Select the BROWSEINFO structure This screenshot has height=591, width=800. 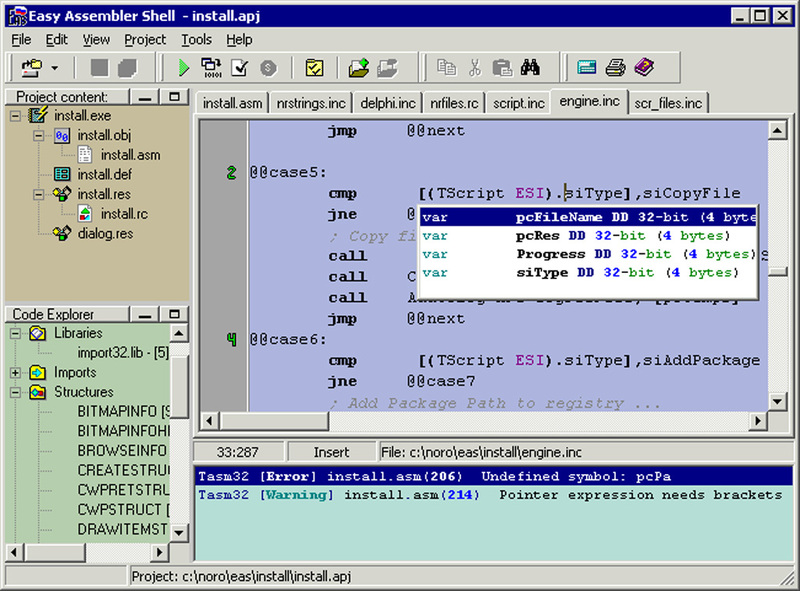122,451
